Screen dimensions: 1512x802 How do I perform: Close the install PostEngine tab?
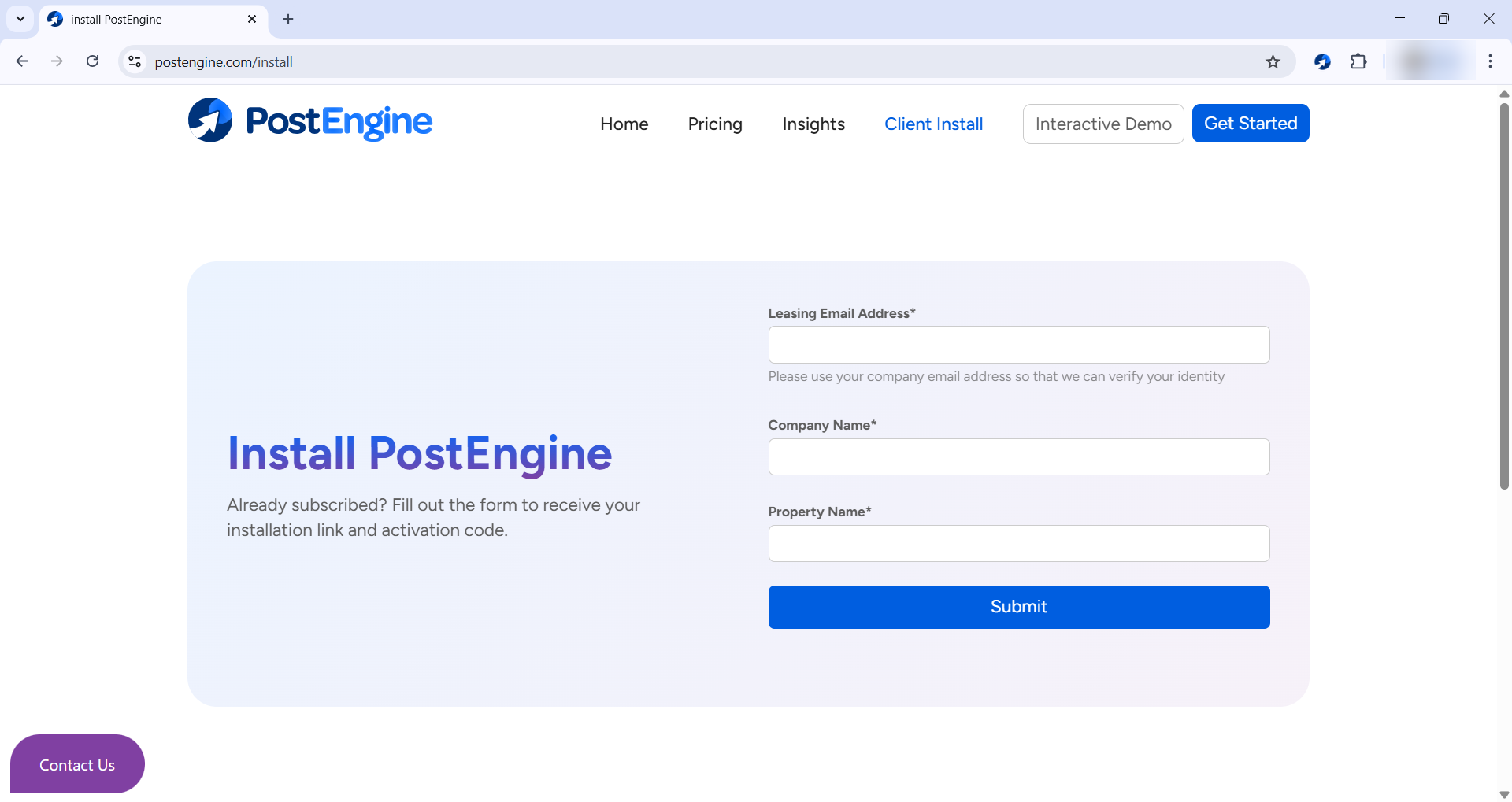[x=252, y=19]
